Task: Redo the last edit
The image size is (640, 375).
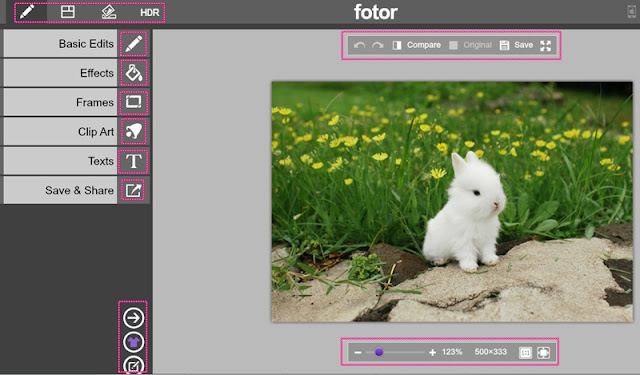Action: [x=378, y=45]
